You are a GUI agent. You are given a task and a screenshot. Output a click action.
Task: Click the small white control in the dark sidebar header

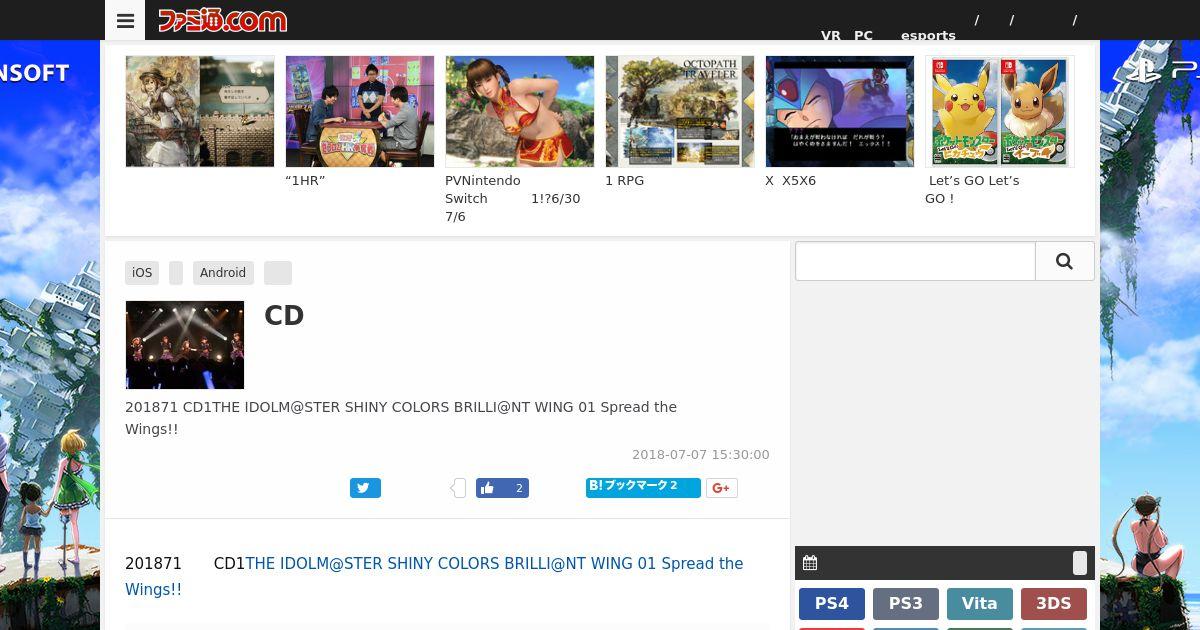tap(1080, 563)
